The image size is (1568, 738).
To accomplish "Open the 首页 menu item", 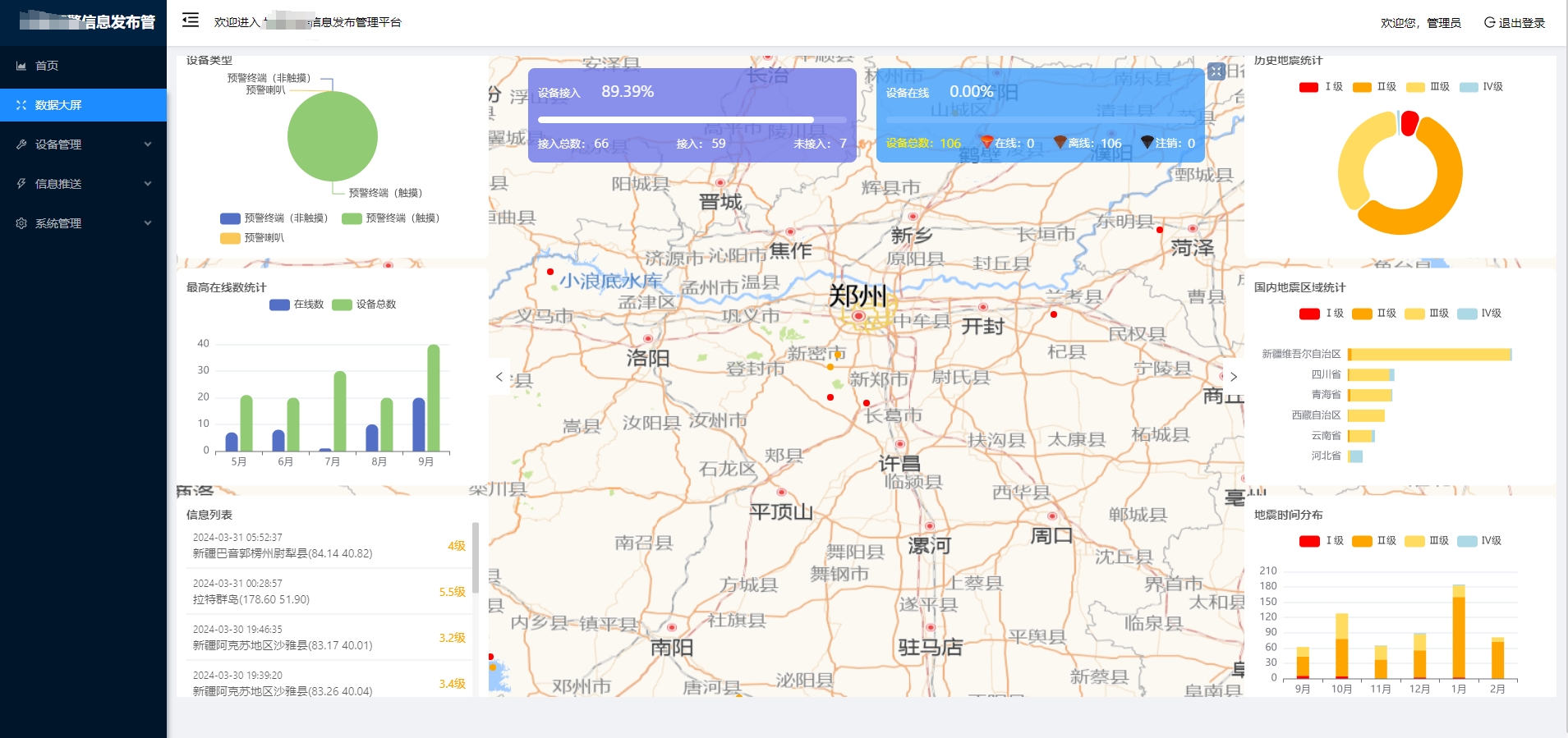I will pos(83,66).
